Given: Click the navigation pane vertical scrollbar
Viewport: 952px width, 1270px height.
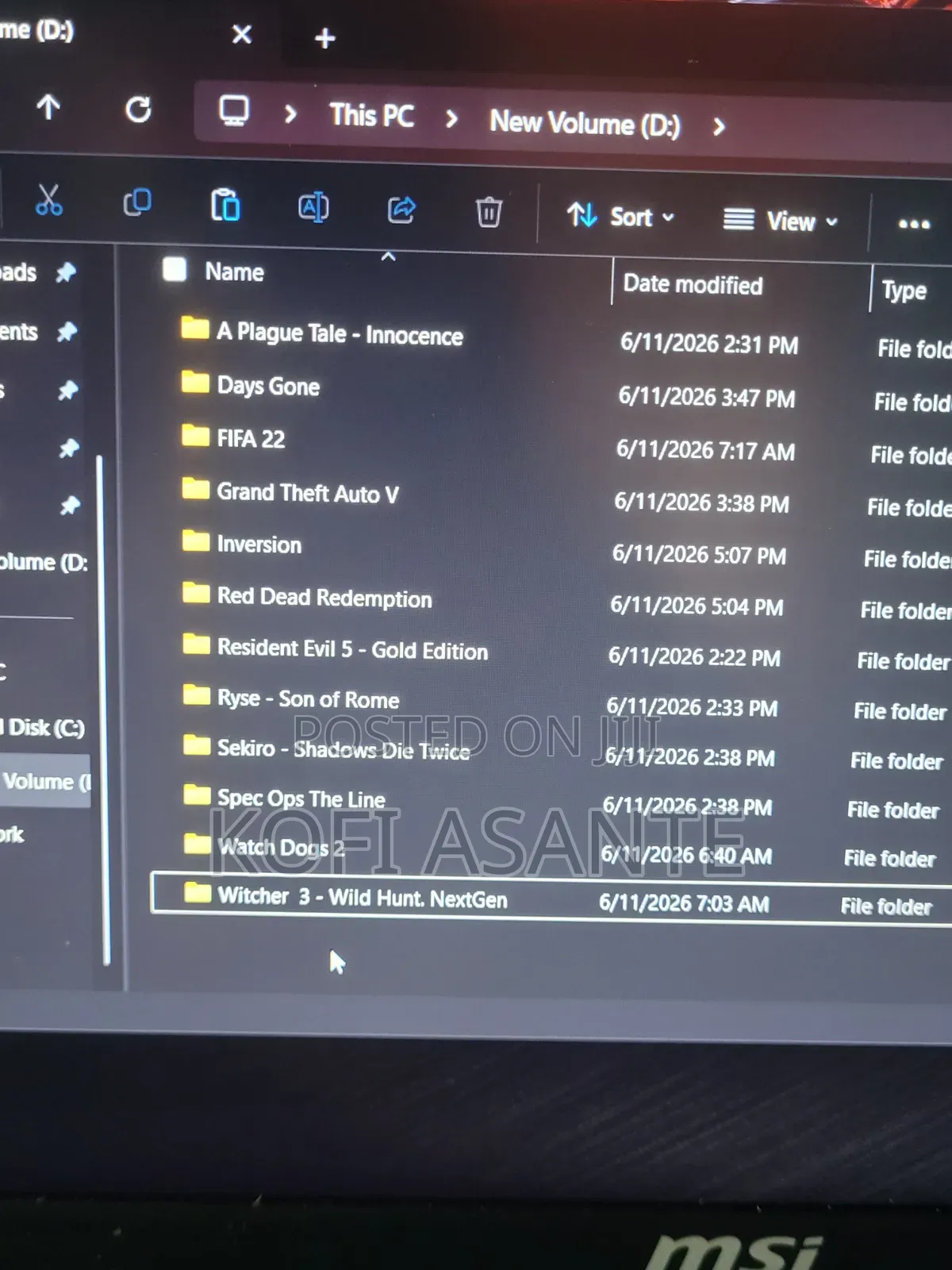Looking at the screenshot, I should pyautogui.click(x=102, y=710).
